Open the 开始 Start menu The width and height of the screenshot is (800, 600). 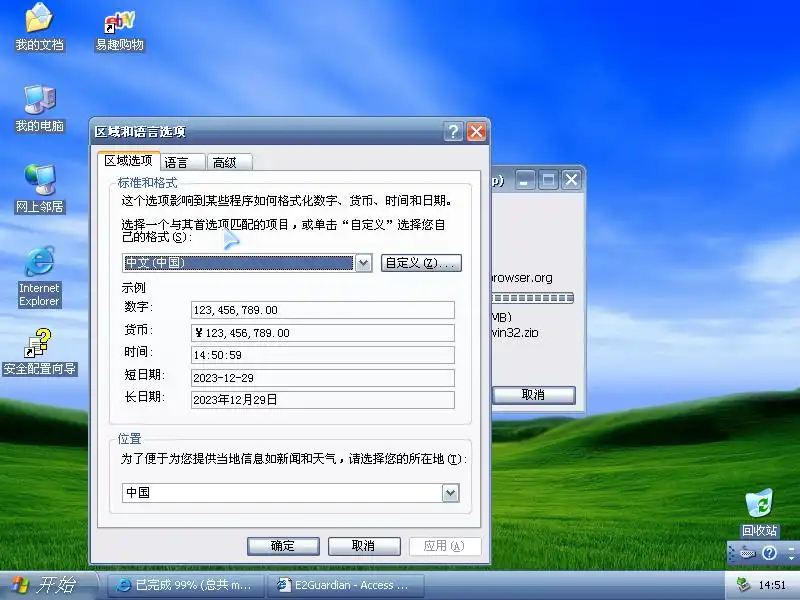tap(48, 585)
